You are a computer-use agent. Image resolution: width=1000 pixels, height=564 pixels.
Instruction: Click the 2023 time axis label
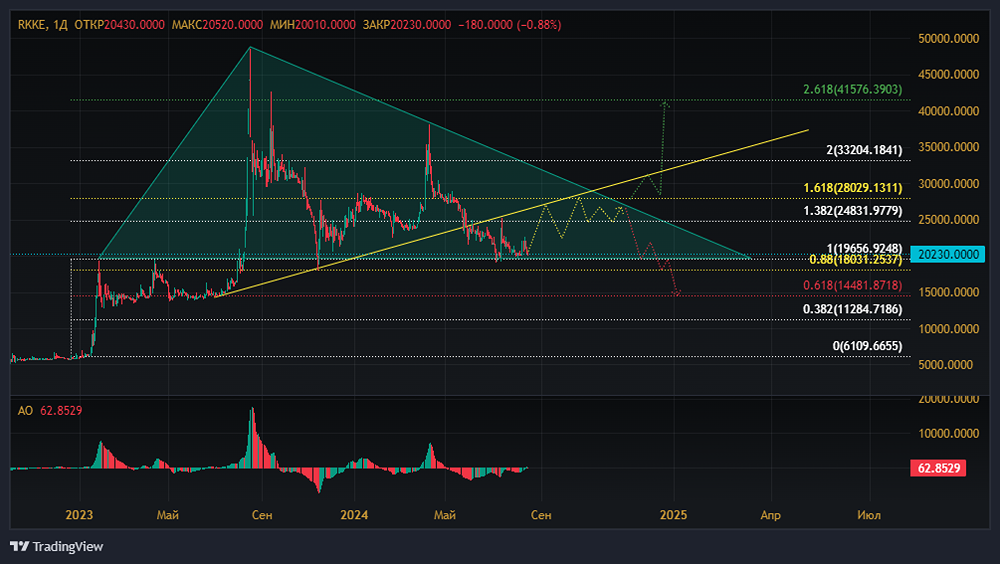(x=79, y=515)
